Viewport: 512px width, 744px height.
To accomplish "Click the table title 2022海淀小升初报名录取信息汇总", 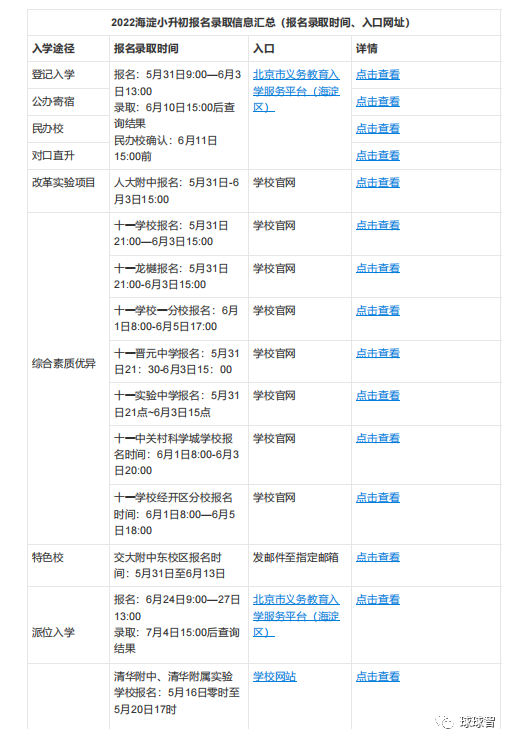I will pyautogui.click(x=260, y=22).
